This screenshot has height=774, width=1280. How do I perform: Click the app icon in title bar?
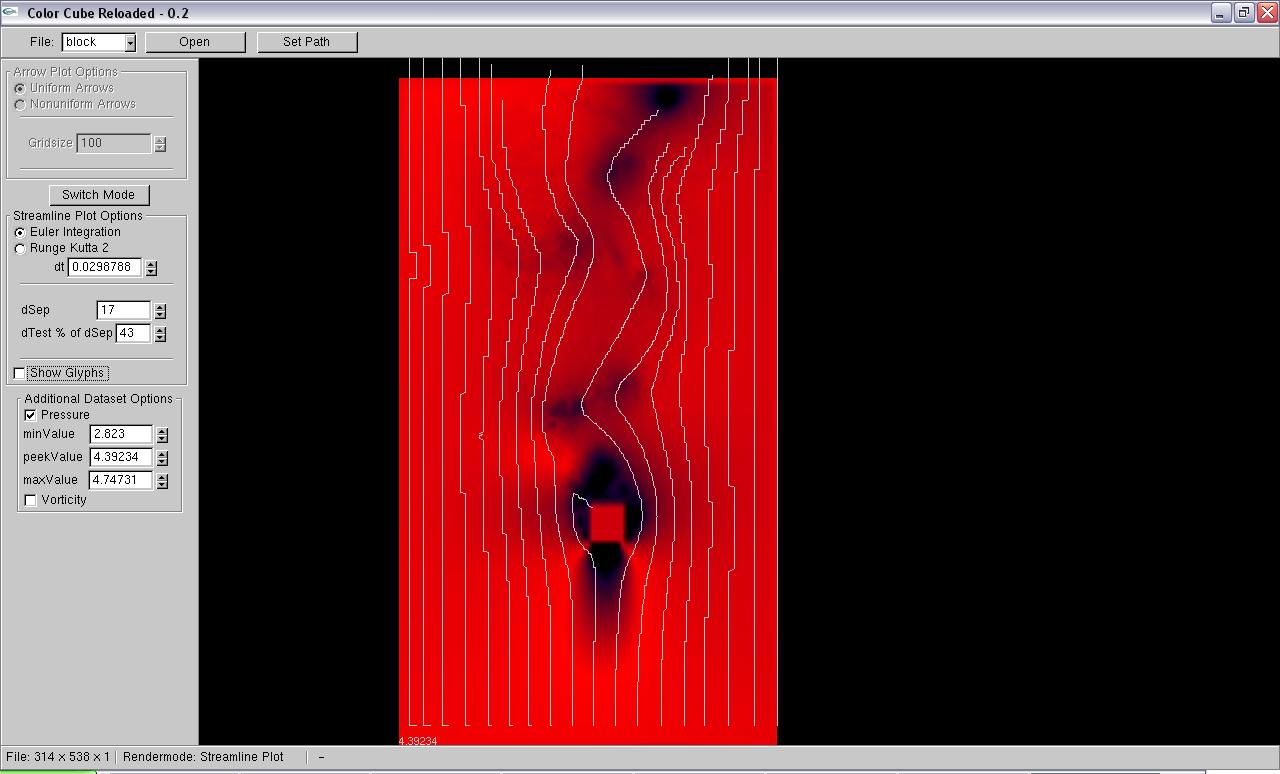11,13
